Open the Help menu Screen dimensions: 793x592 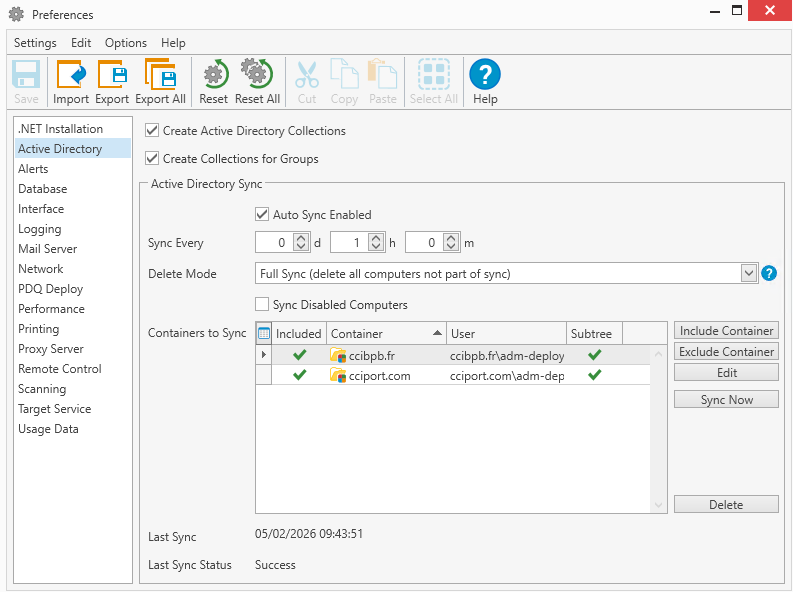pyautogui.click(x=173, y=43)
